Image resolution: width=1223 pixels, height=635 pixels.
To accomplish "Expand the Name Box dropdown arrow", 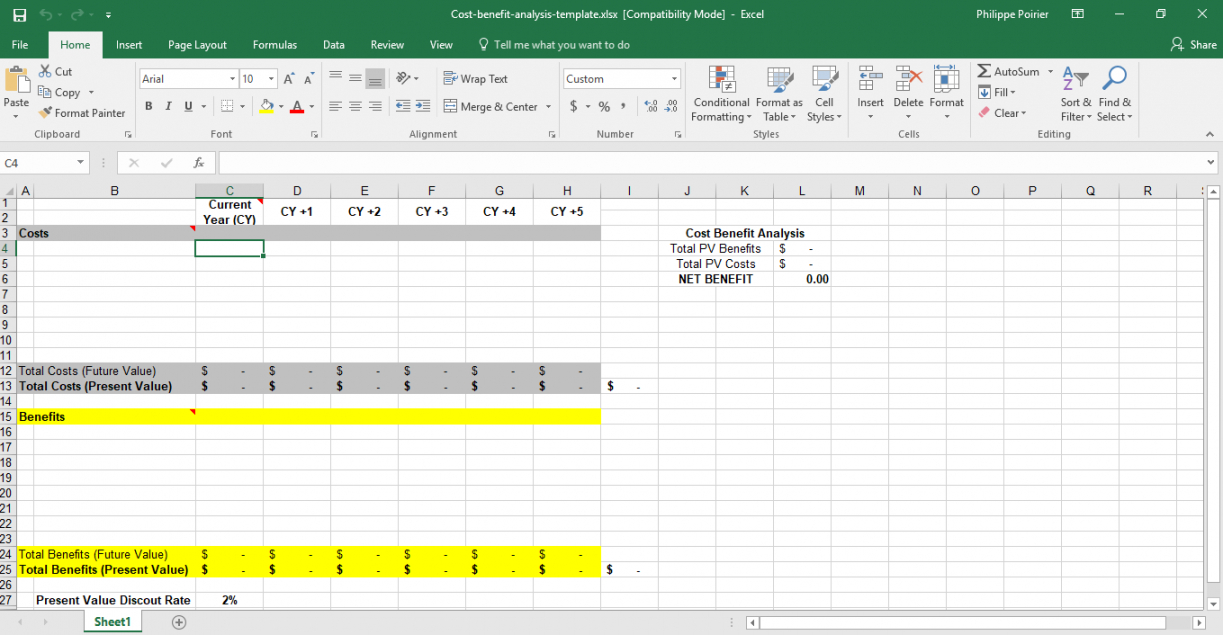I will point(80,162).
